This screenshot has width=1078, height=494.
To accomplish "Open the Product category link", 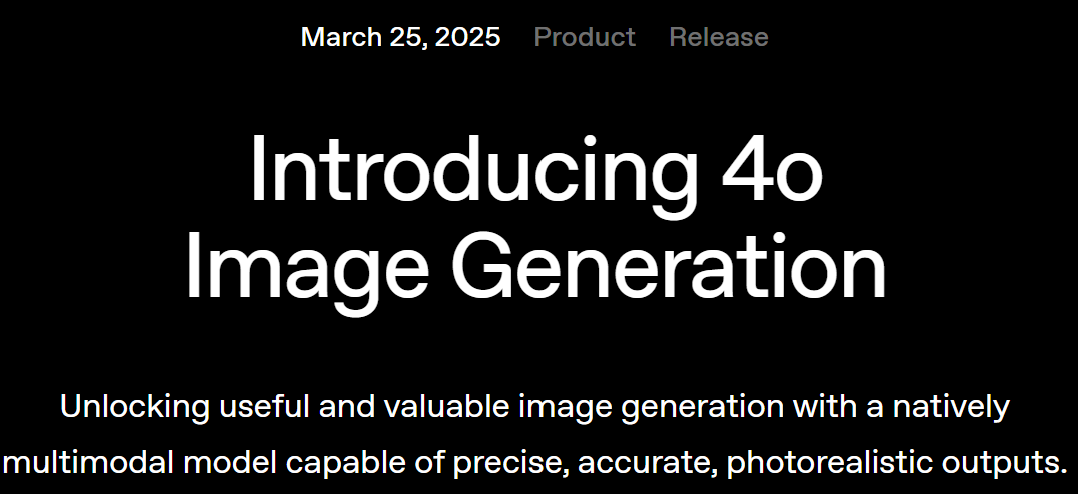I will click(584, 37).
